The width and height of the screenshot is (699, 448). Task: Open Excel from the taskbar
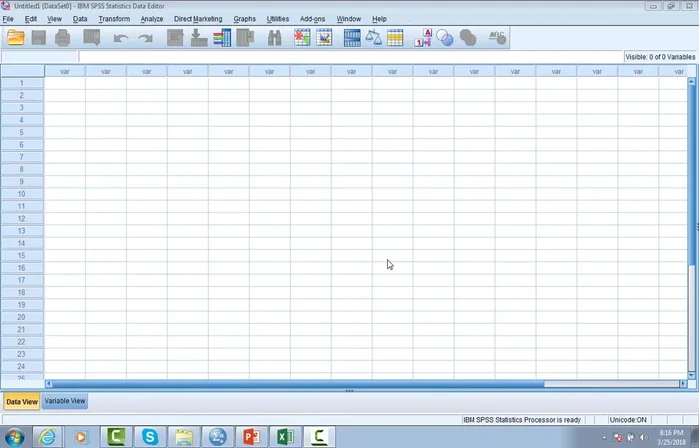285,437
